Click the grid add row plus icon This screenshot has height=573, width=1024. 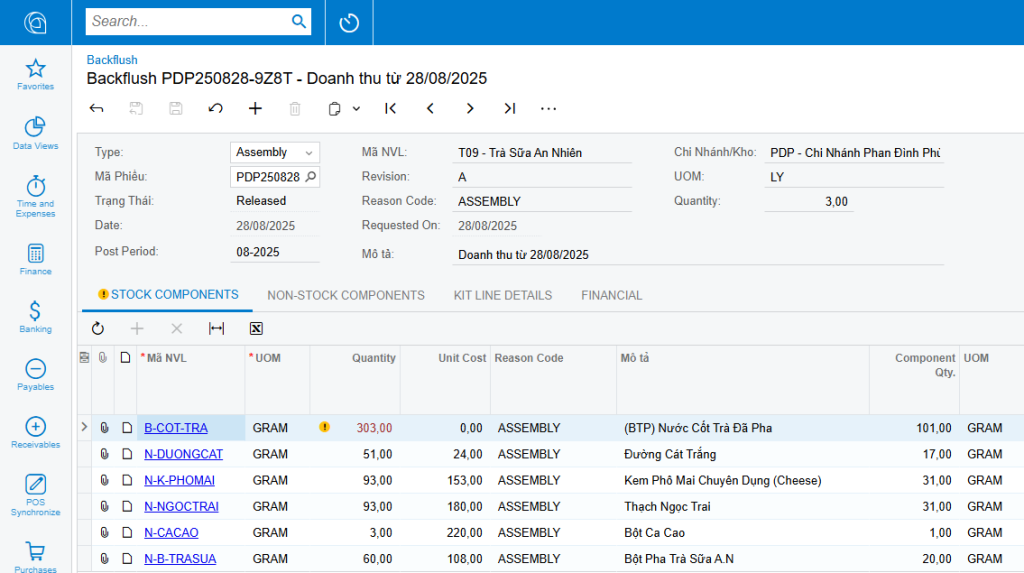point(137,329)
